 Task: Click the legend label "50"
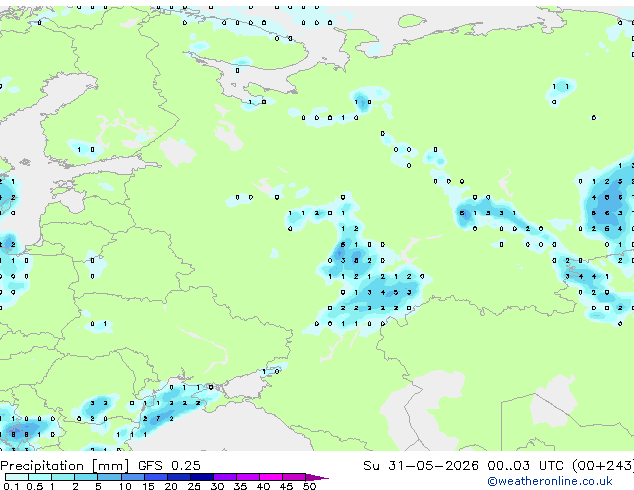click(x=309, y=486)
